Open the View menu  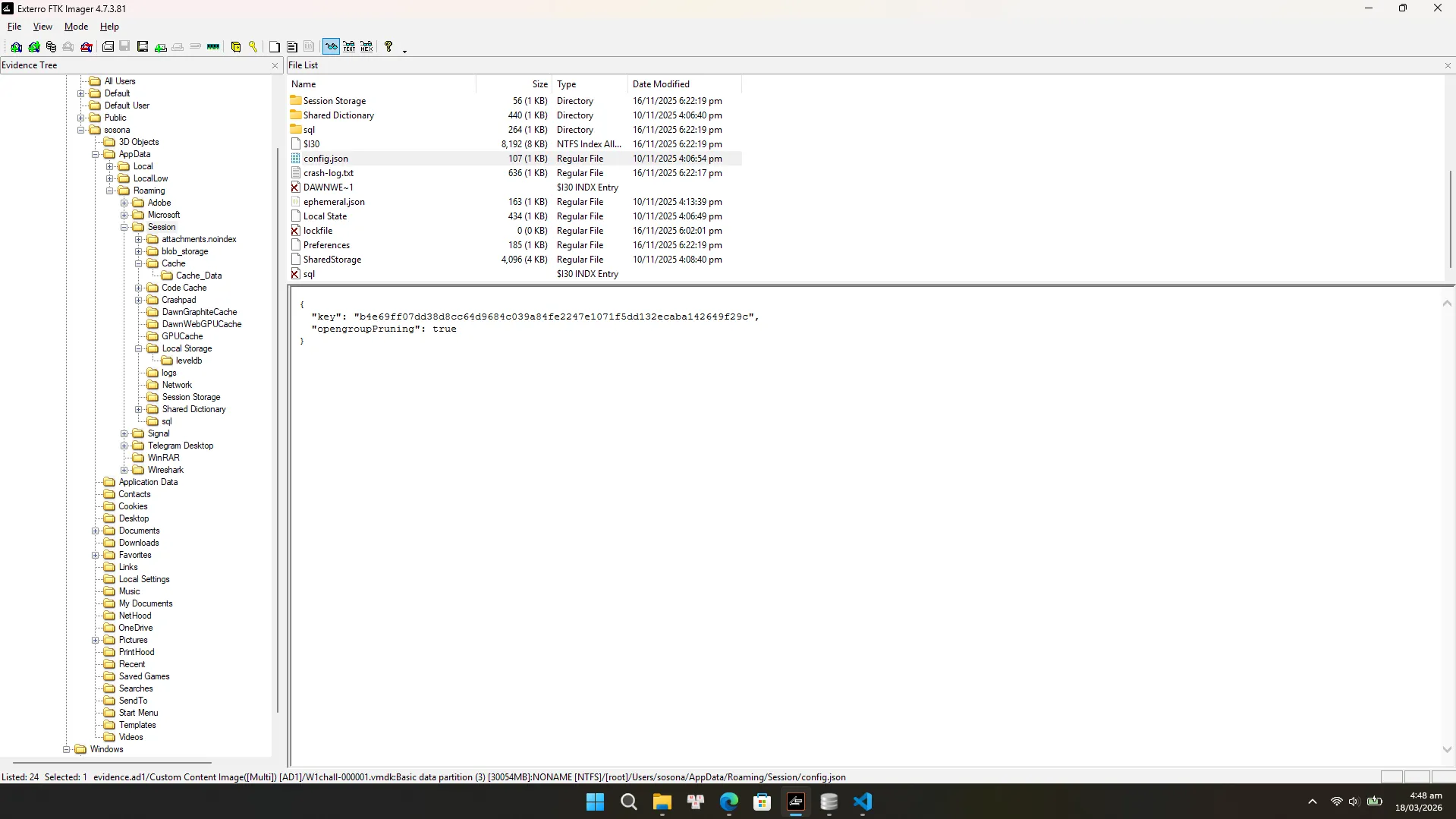click(x=42, y=27)
